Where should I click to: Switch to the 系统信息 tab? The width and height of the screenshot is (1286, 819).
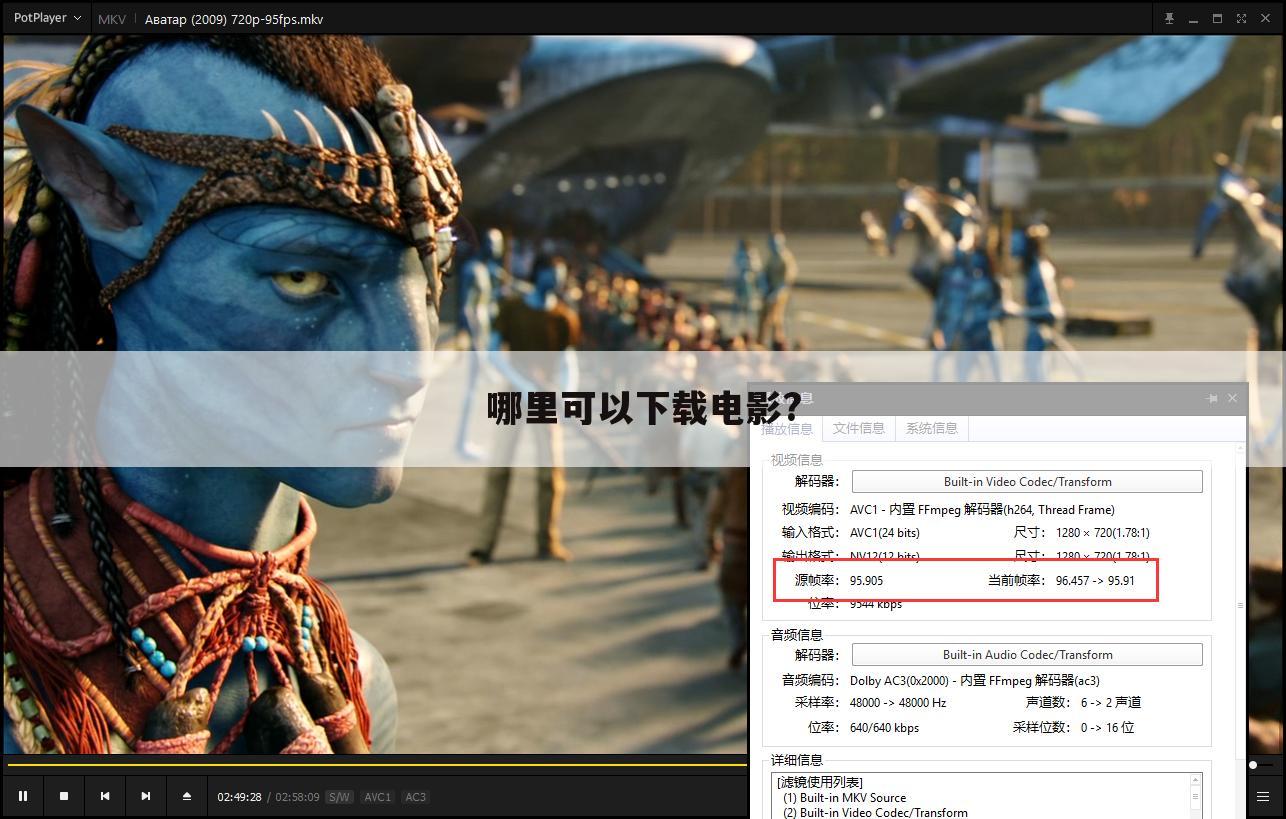[932, 428]
